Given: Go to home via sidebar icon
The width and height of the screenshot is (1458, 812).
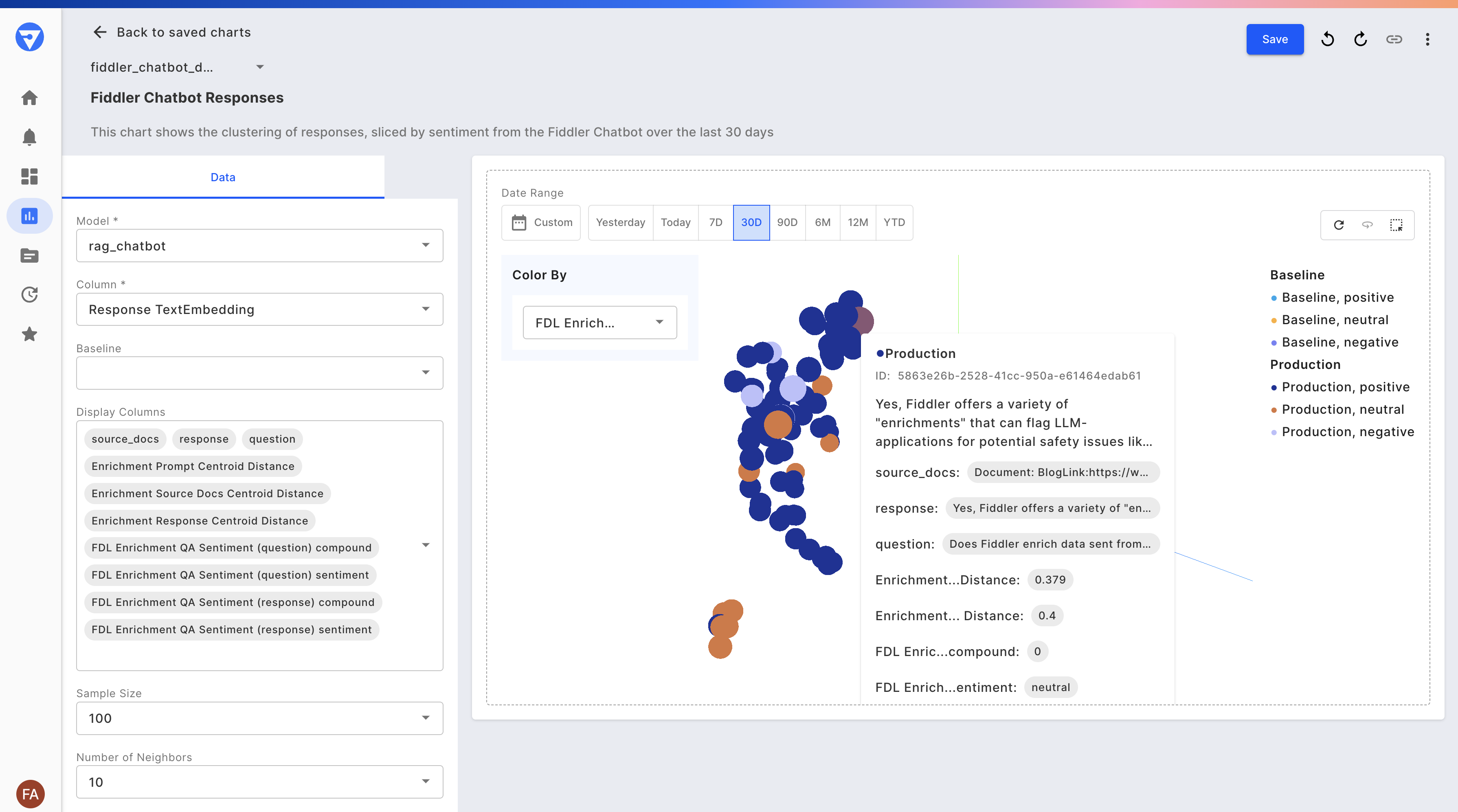Looking at the screenshot, I should [x=29, y=98].
